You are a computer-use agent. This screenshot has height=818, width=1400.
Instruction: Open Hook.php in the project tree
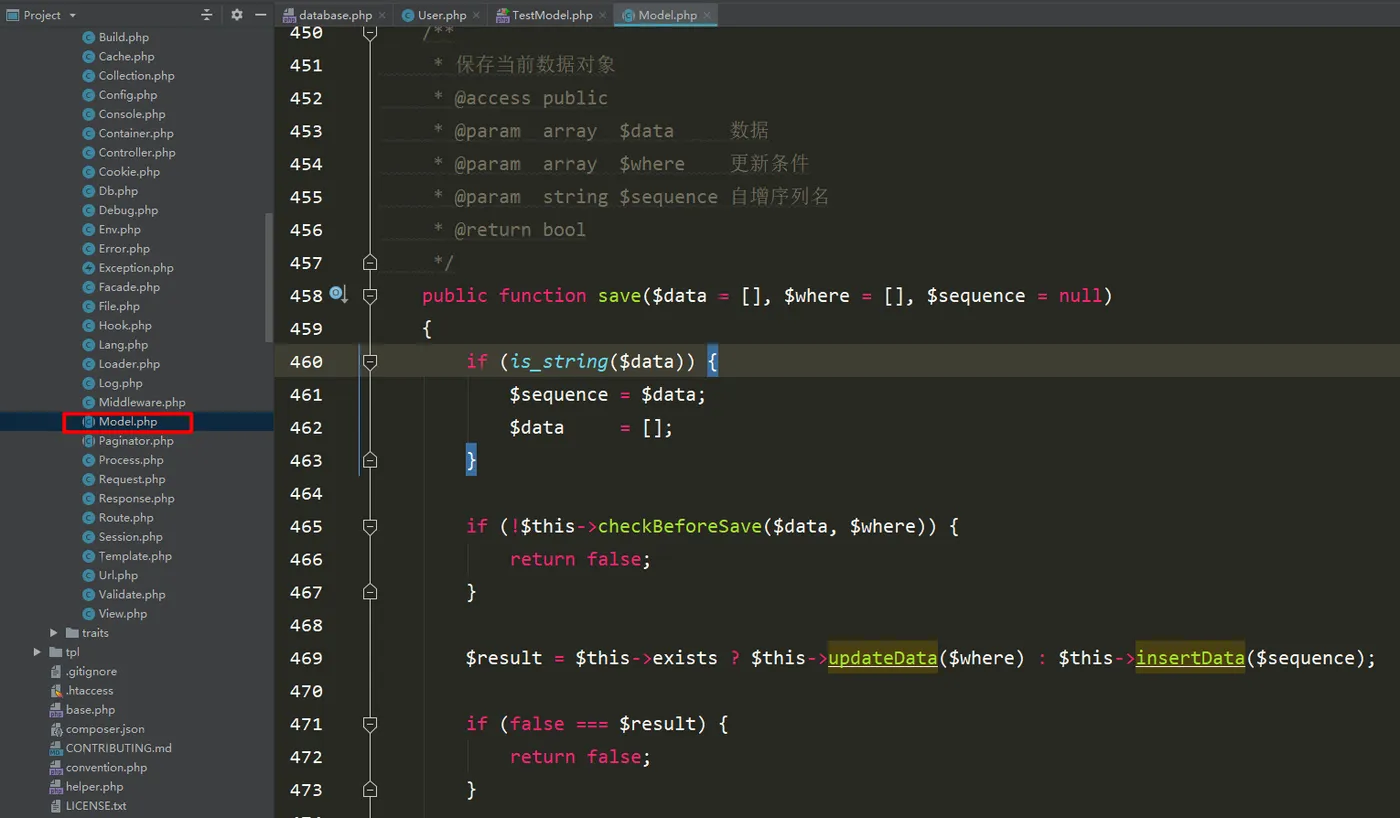pos(125,325)
